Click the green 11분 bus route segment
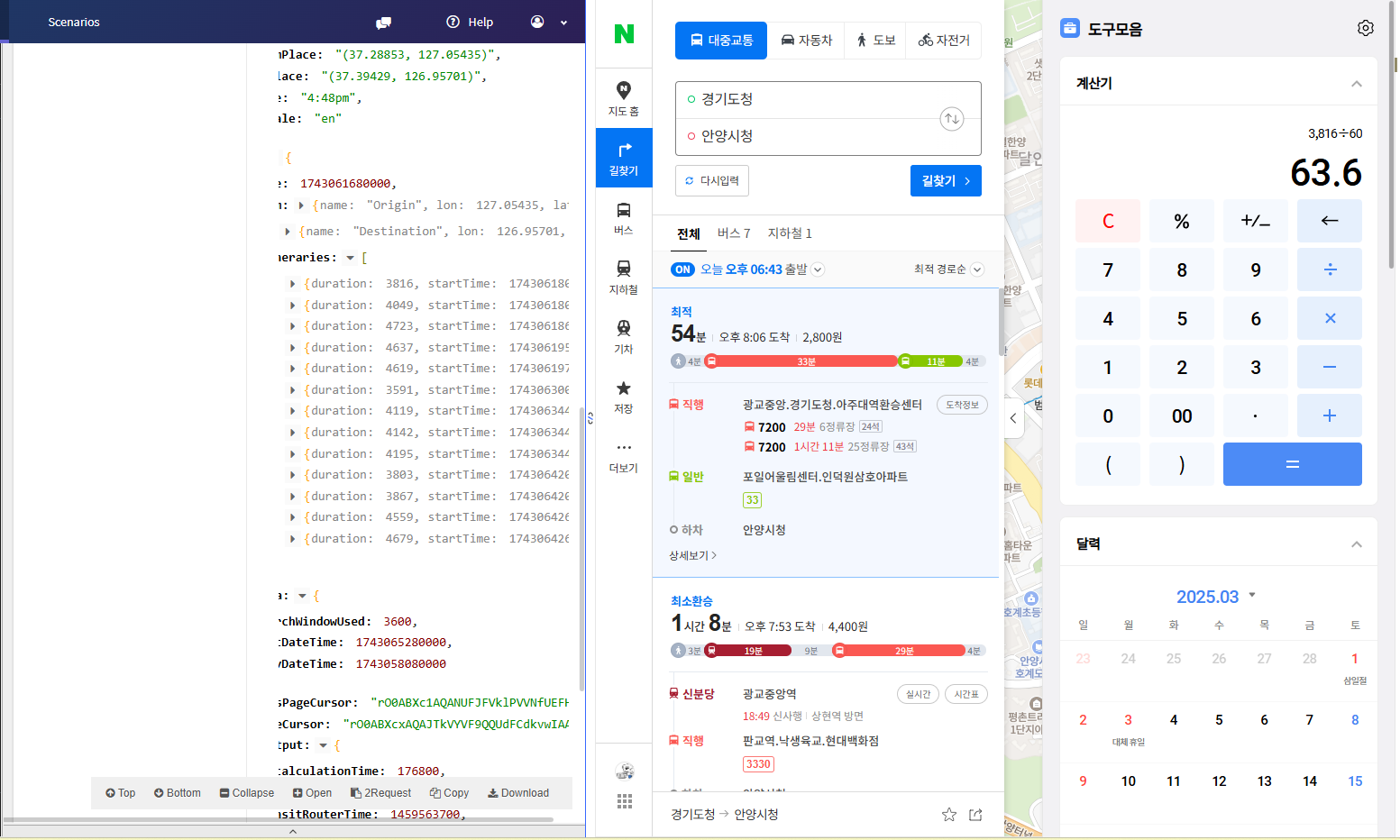This screenshot has height=840, width=1400. coord(930,361)
